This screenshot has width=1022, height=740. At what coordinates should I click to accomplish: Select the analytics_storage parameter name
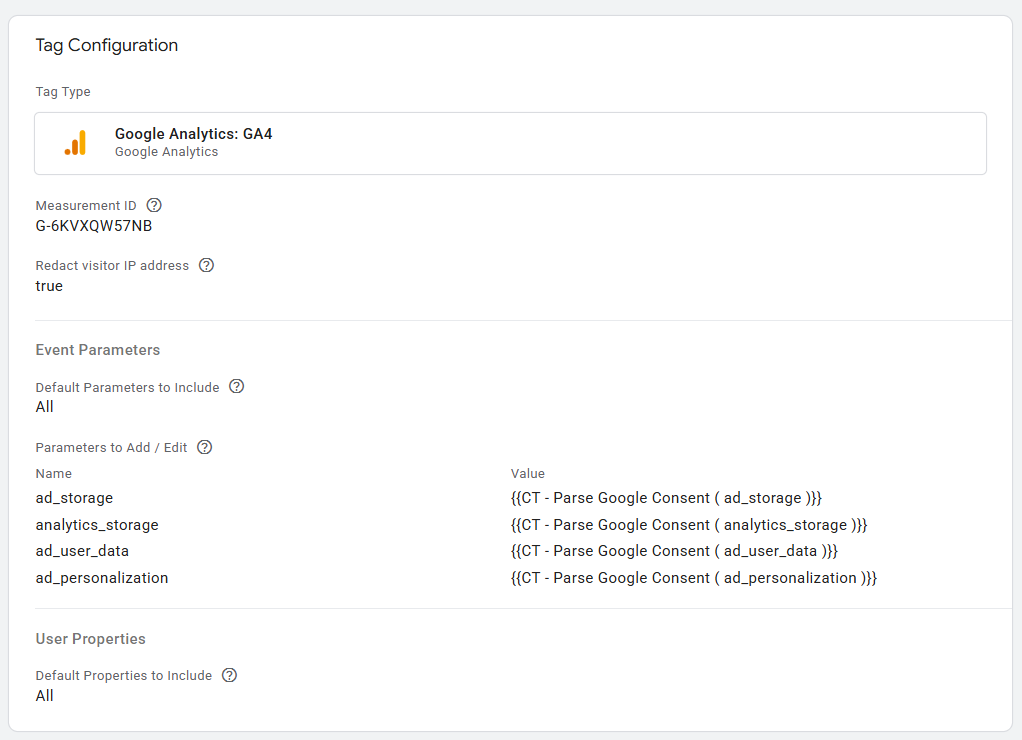pos(97,525)
